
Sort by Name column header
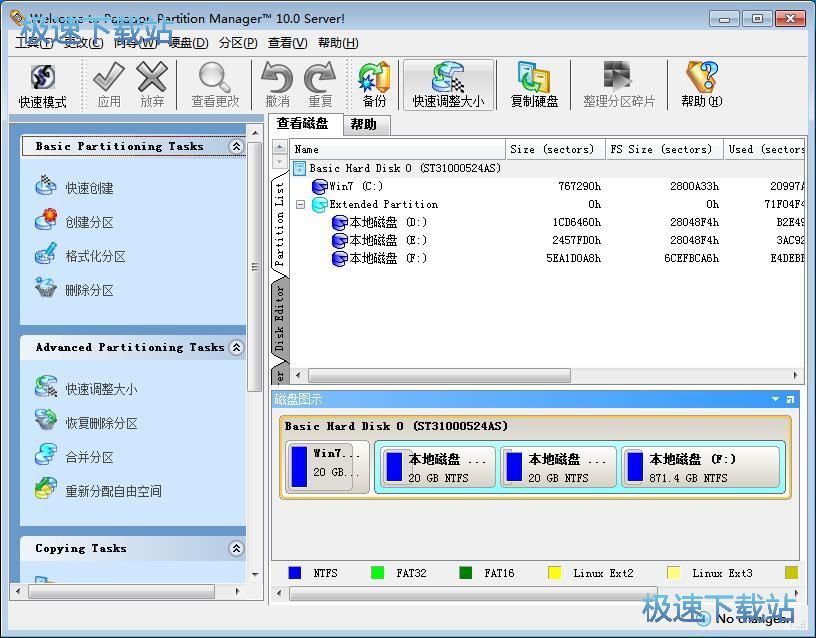(x=397, y=149)
